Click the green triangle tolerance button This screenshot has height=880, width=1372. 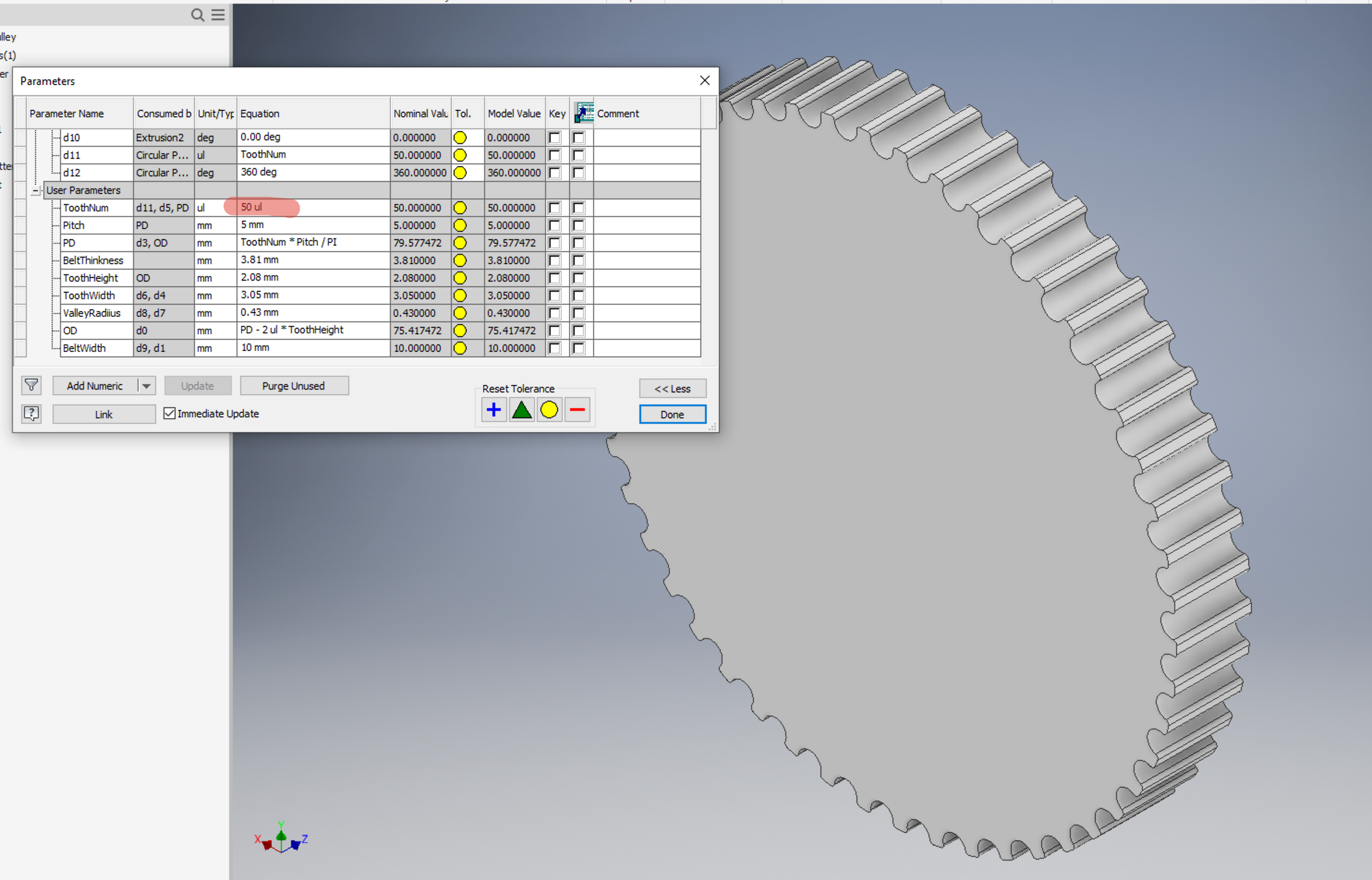(522, 410)
